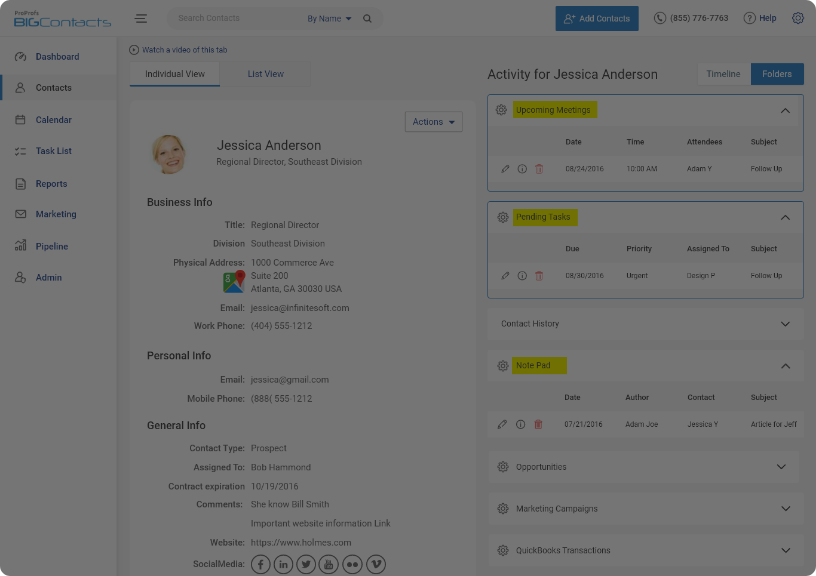Switch activity view to Timeline

pyautogui.click(x=722, y=73)
